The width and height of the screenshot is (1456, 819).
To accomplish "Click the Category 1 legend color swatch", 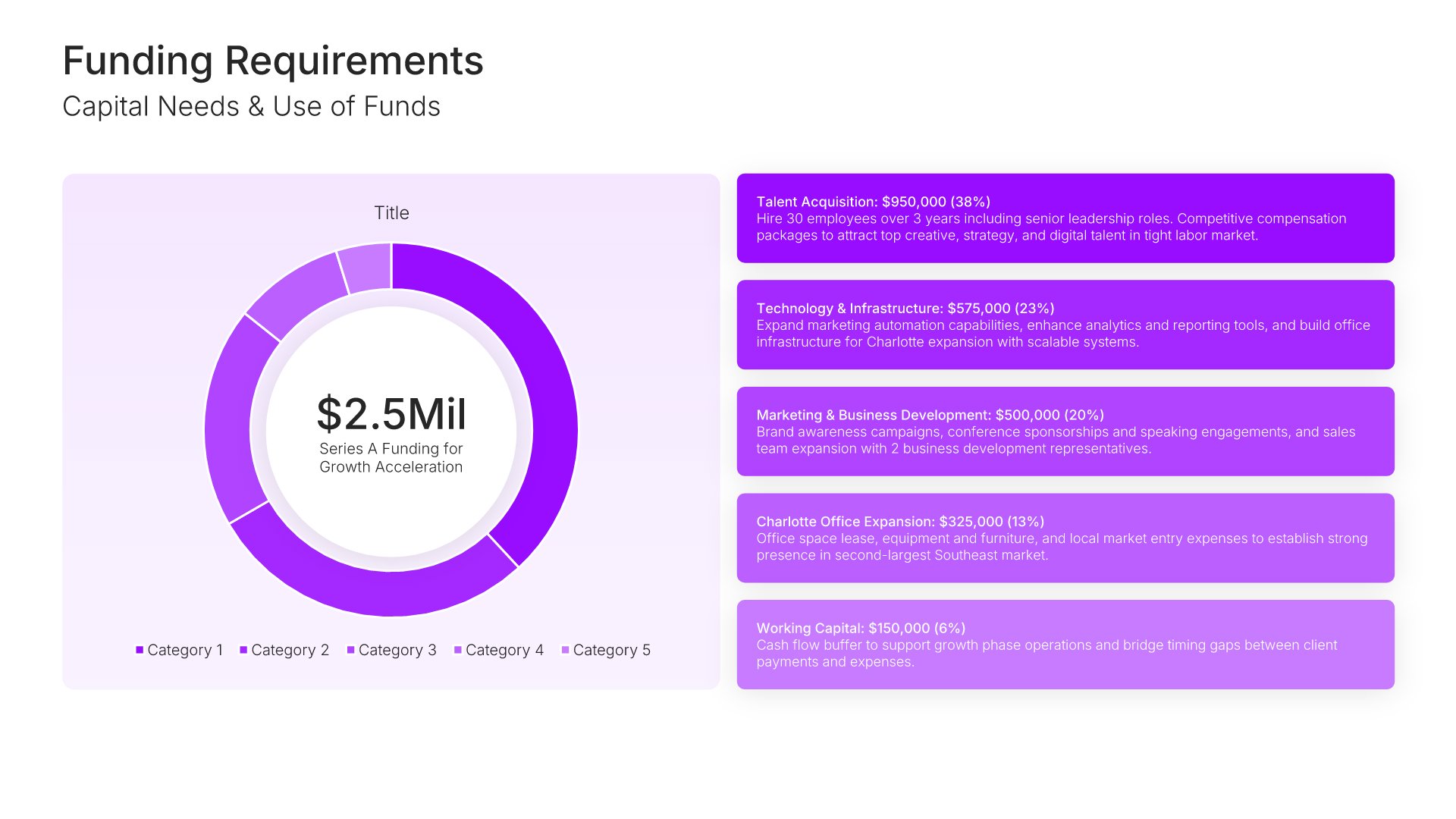I will [x=140, y=650].
